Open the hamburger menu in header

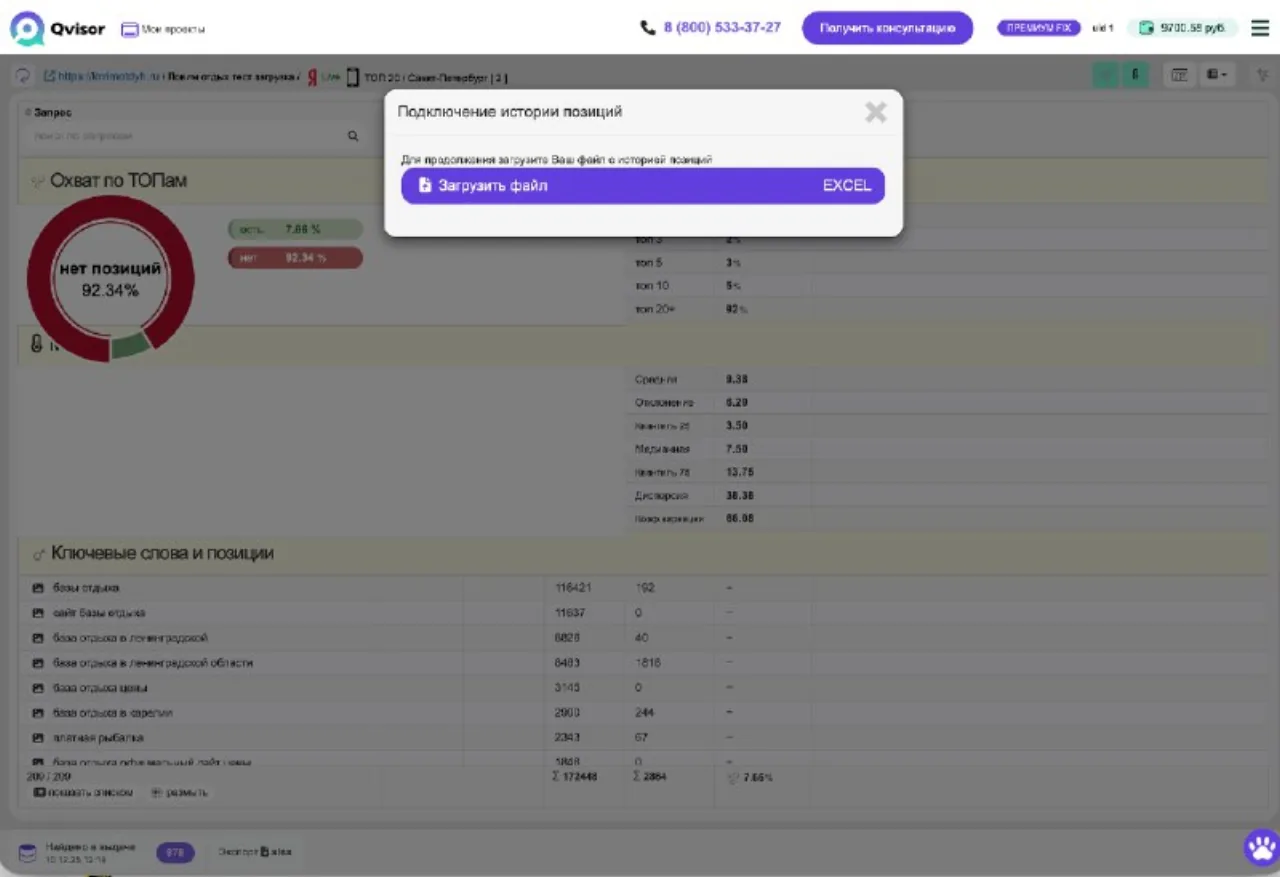[x=1260, y=28]
